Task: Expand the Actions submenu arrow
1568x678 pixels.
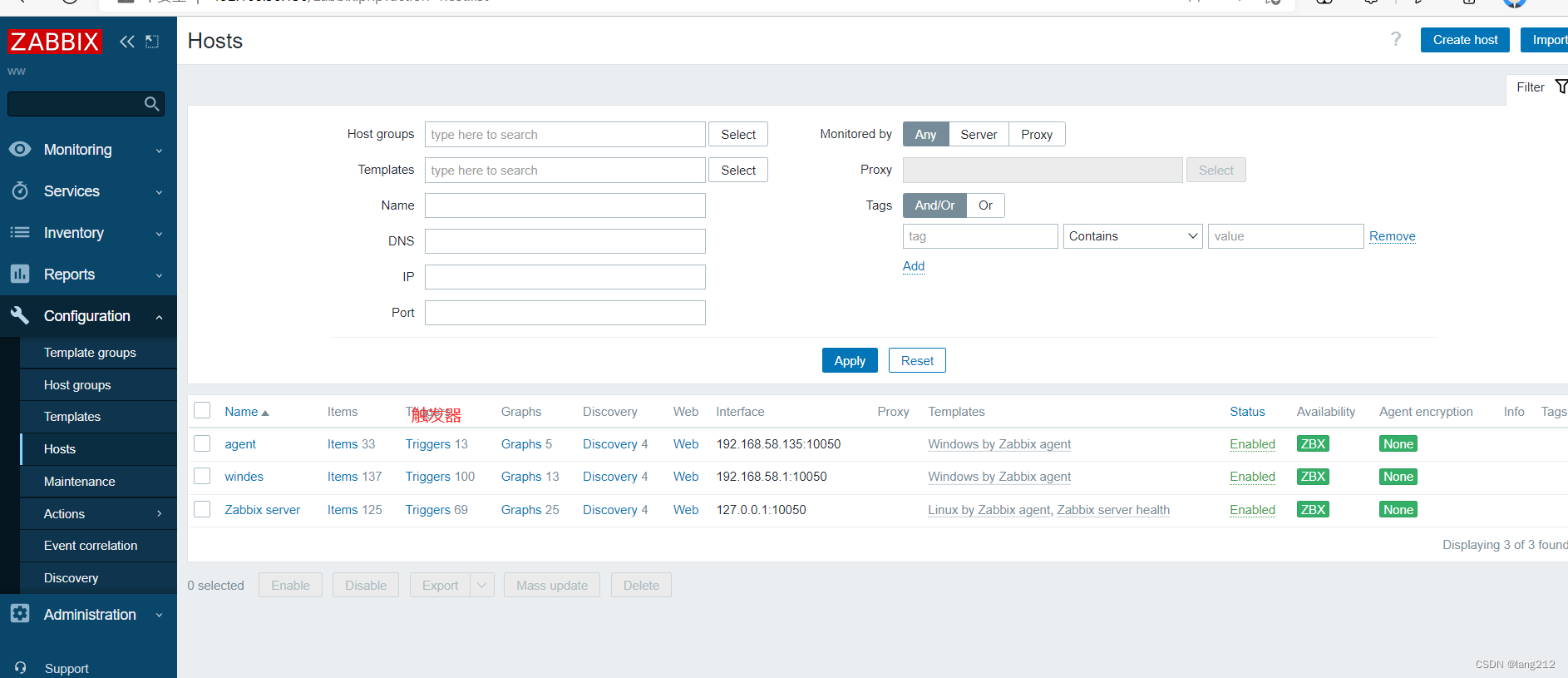Action: click(159, 513)
